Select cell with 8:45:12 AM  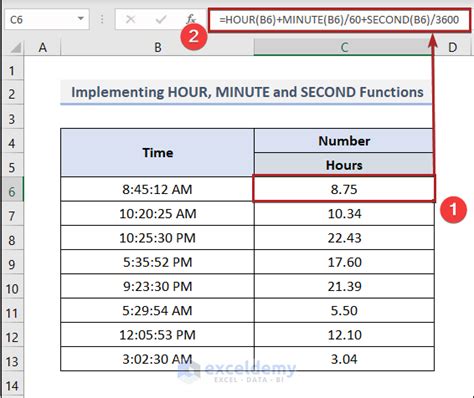click(157, 189)
